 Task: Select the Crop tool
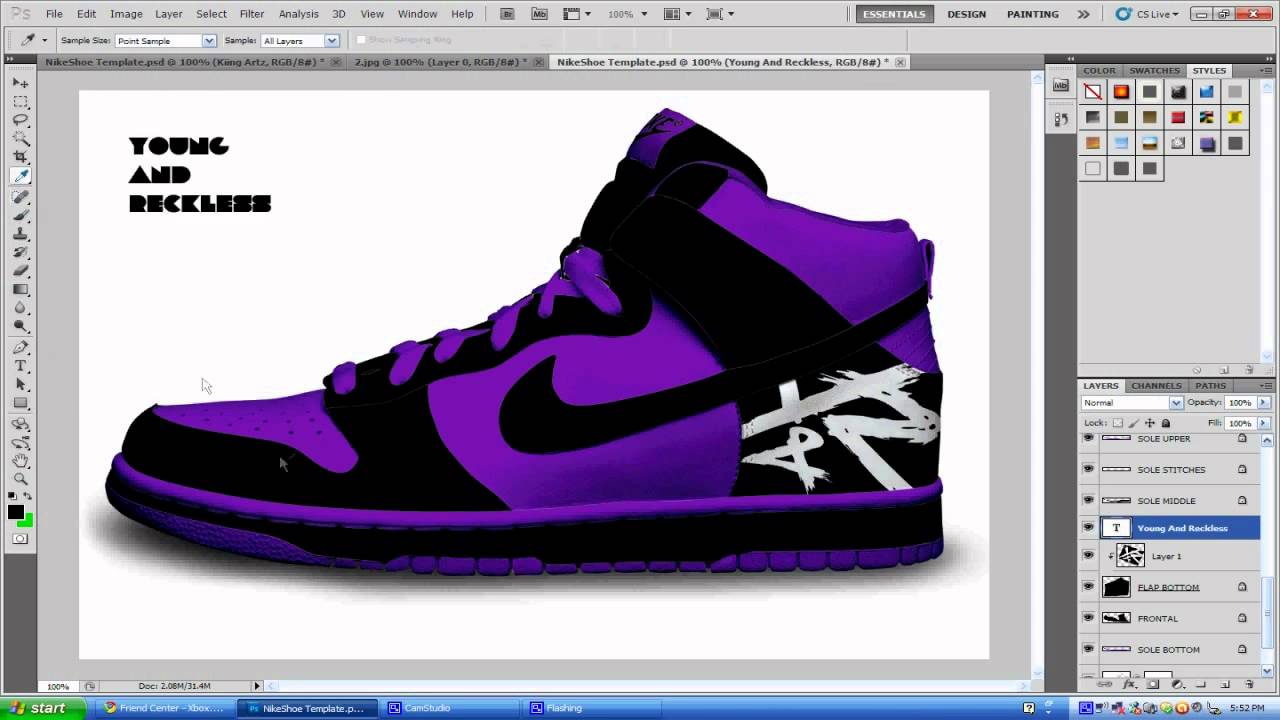pos(20,157)
